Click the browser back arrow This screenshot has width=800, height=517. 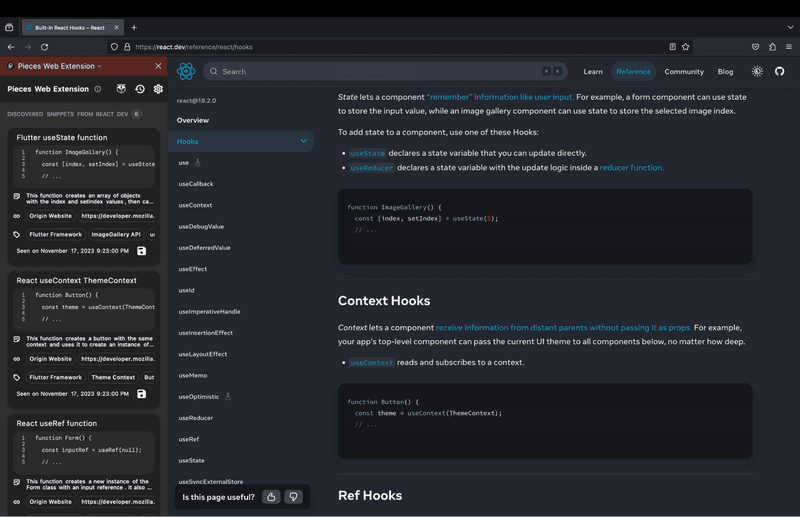tap(11, 47)
